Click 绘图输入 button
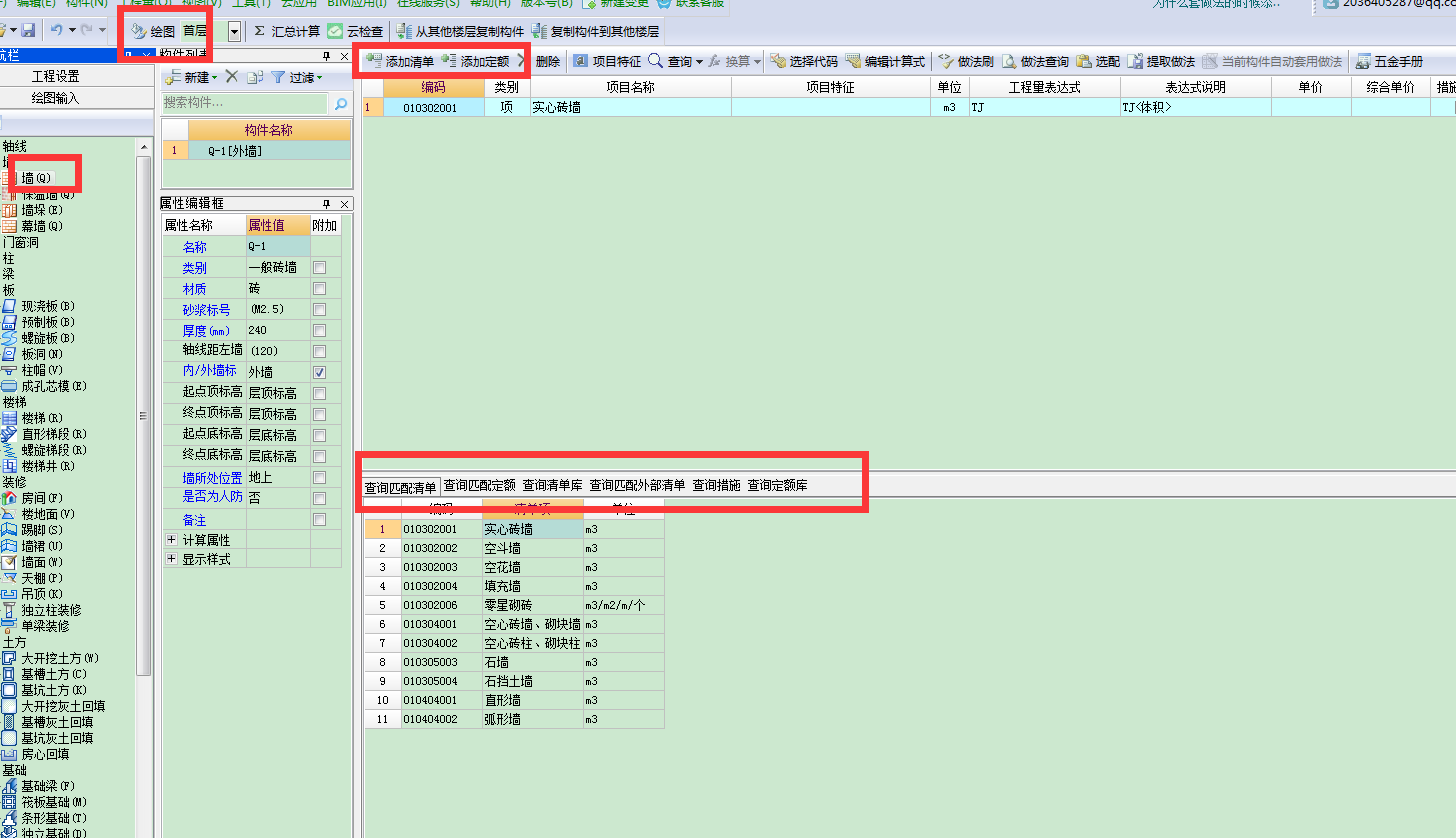This screenshot has width=1456, height=838. click(x=55, y=98)
